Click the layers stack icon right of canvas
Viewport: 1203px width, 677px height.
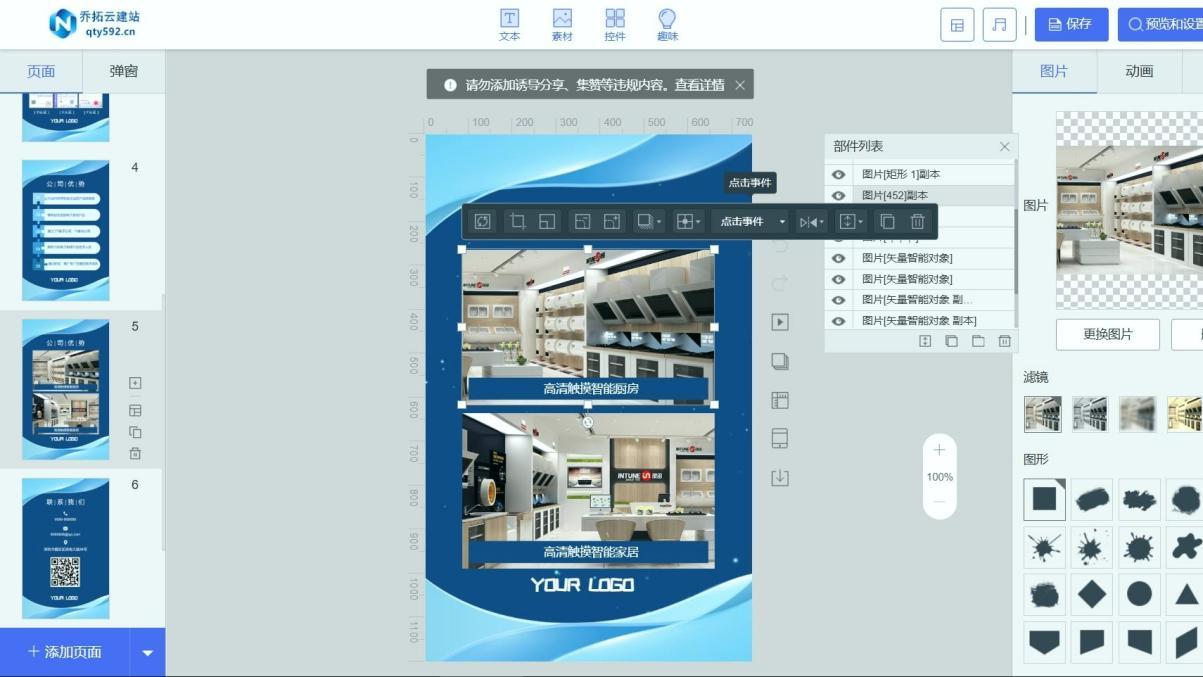[x=780, y=361]
